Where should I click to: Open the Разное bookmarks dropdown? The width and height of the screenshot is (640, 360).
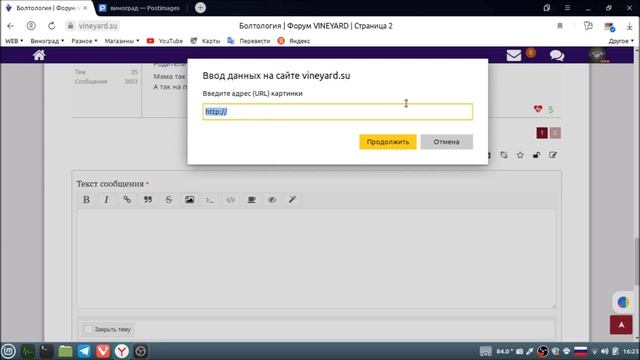point(84,41)
